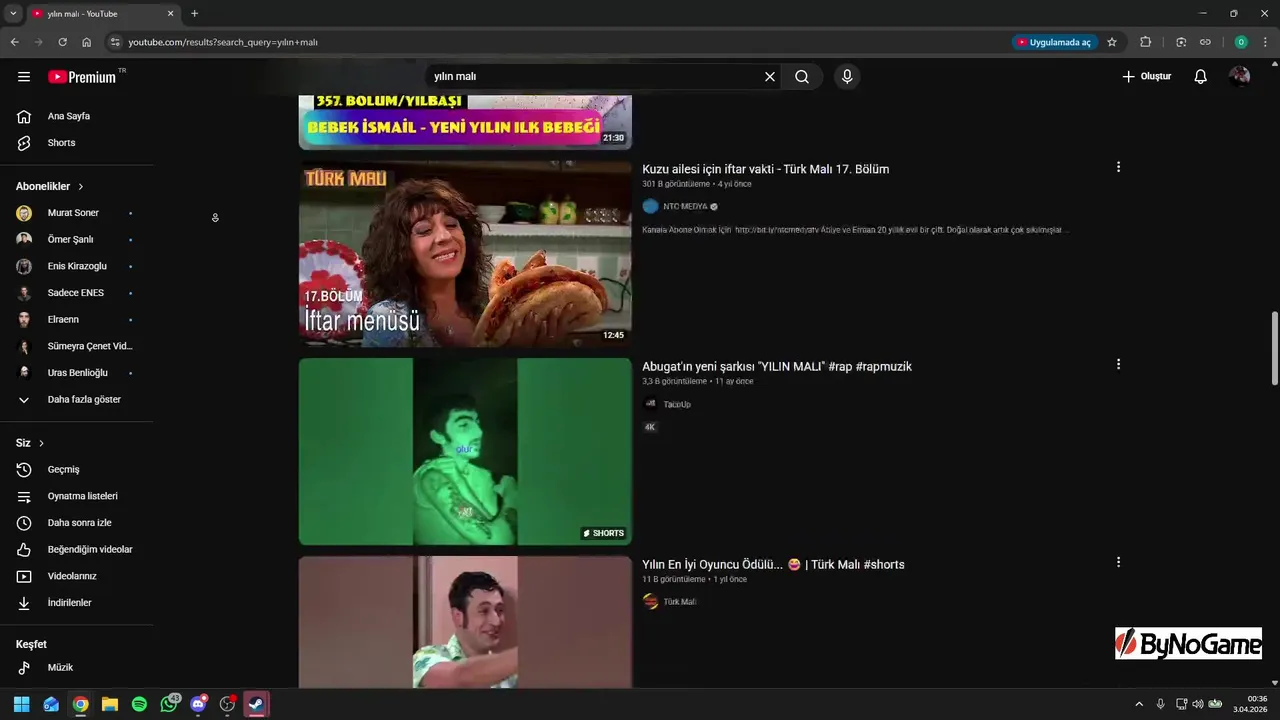Open NTC MEDYA channel link
1280x720 pixels.
tap(684, 206)
